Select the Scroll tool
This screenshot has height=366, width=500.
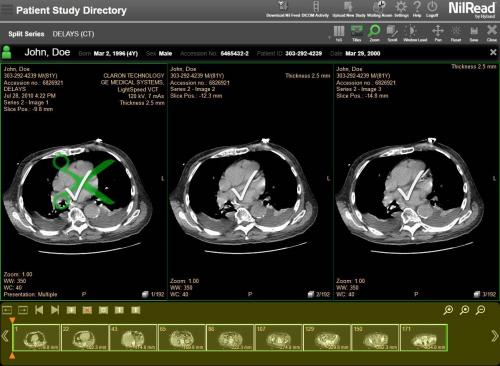point(392,33)
